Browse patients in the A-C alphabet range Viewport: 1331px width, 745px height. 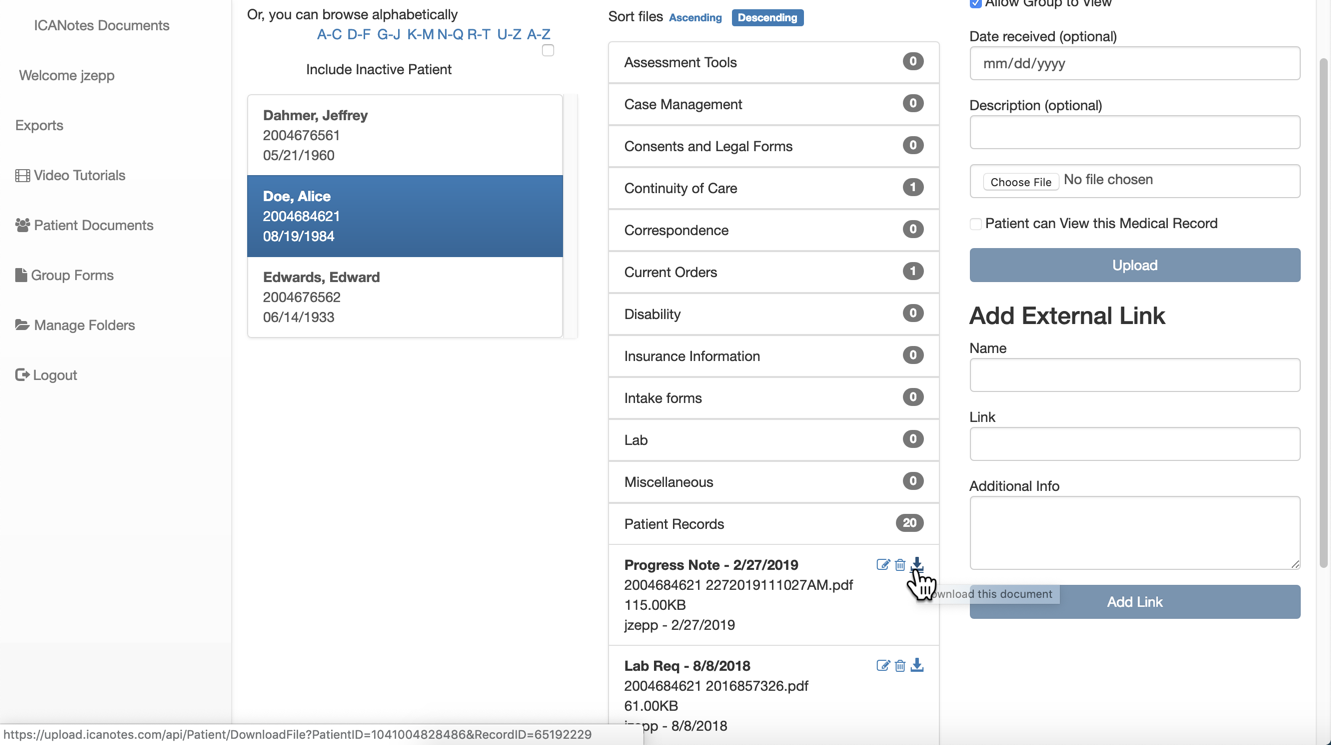(329, 34)
